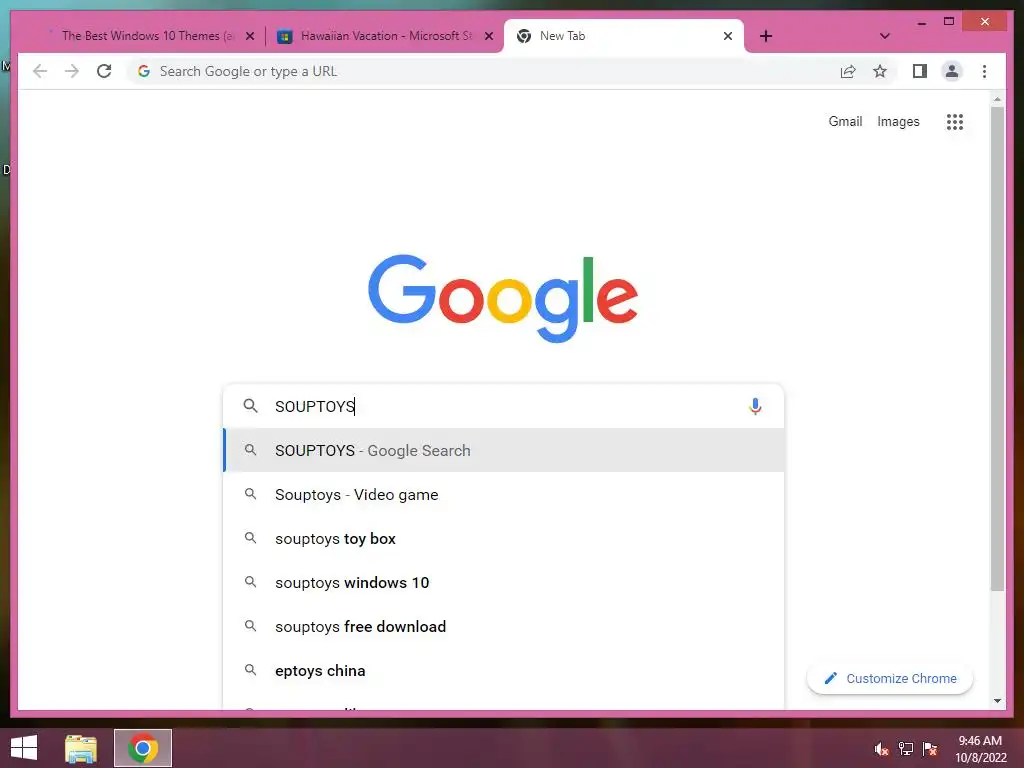Open the Chrome side panel
This screenshot has height=768, width=1024.
click(920, 71)
